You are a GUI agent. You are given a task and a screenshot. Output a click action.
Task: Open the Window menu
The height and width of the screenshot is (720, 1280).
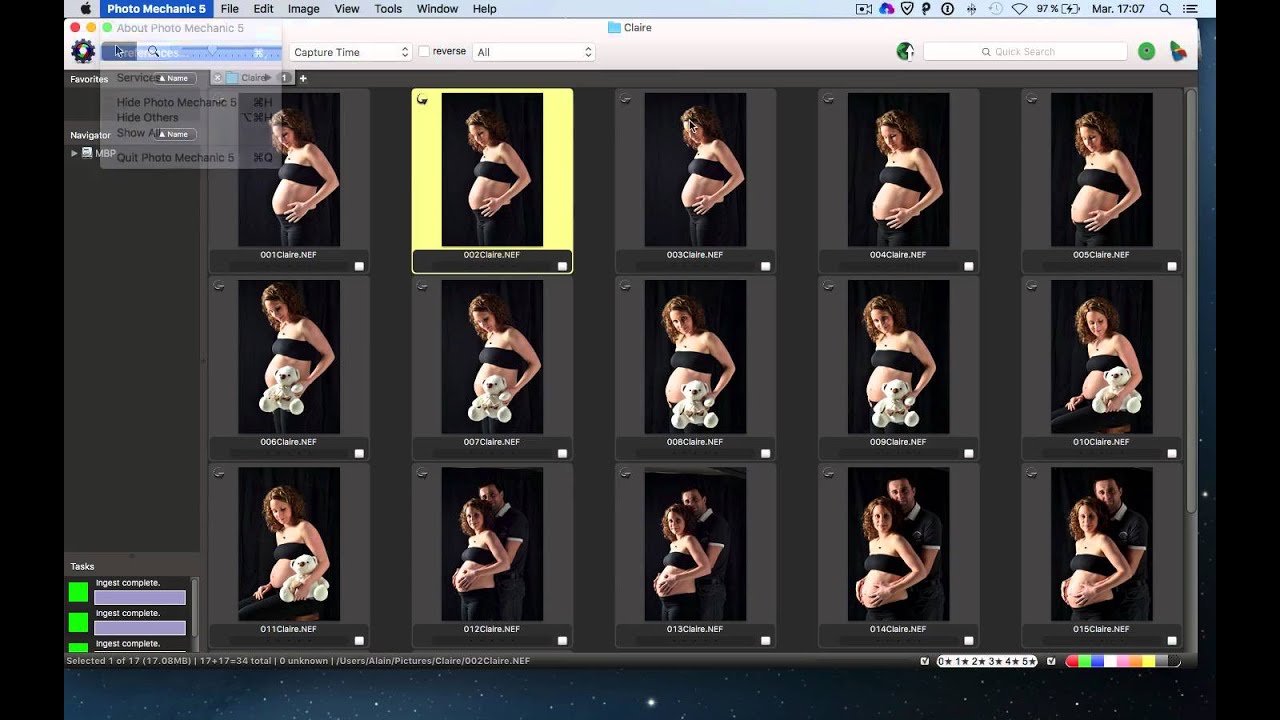click(x=437, y=9)
